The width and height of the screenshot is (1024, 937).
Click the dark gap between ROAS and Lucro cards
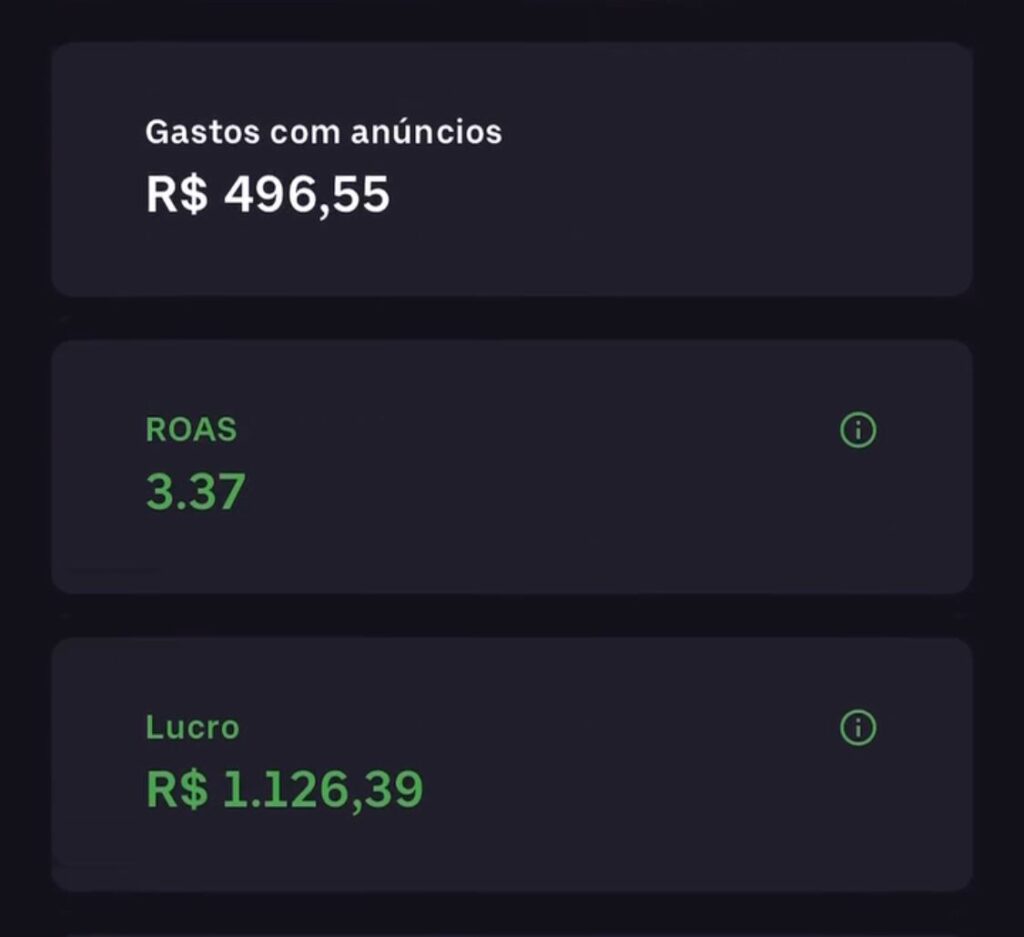tap(511, 616)
